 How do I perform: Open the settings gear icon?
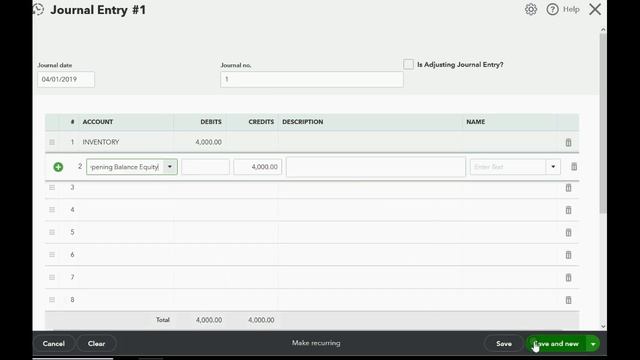[531, 9]
